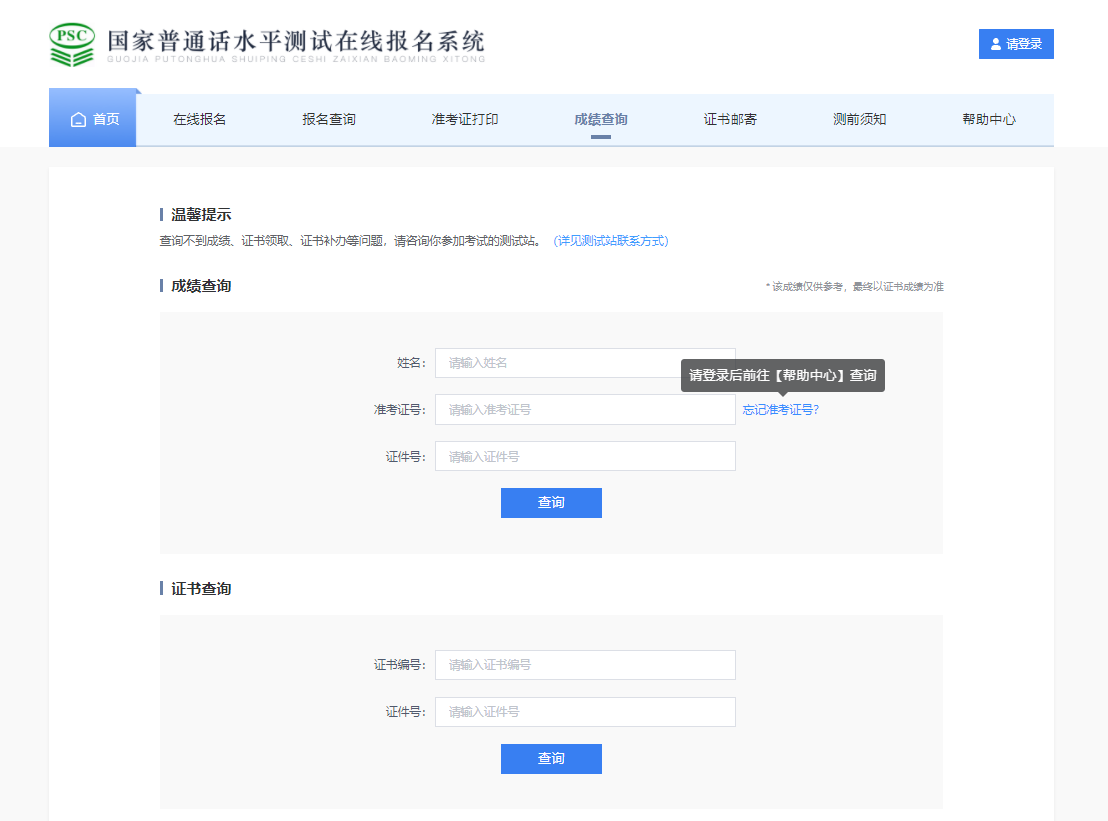This screenshot has height=821, width=1108.
Task: Navigate to 证书邮寄 section
Action: coord(730,120)
